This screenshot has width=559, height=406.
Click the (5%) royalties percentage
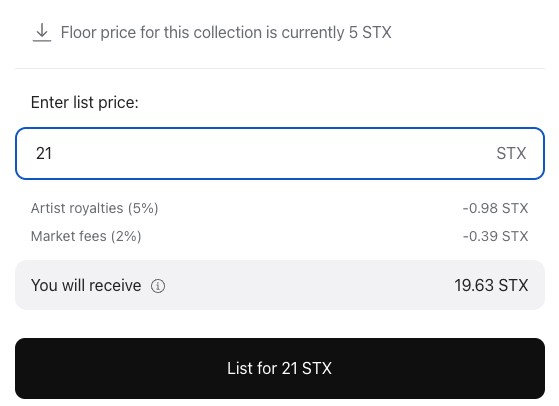click(143, 208)
